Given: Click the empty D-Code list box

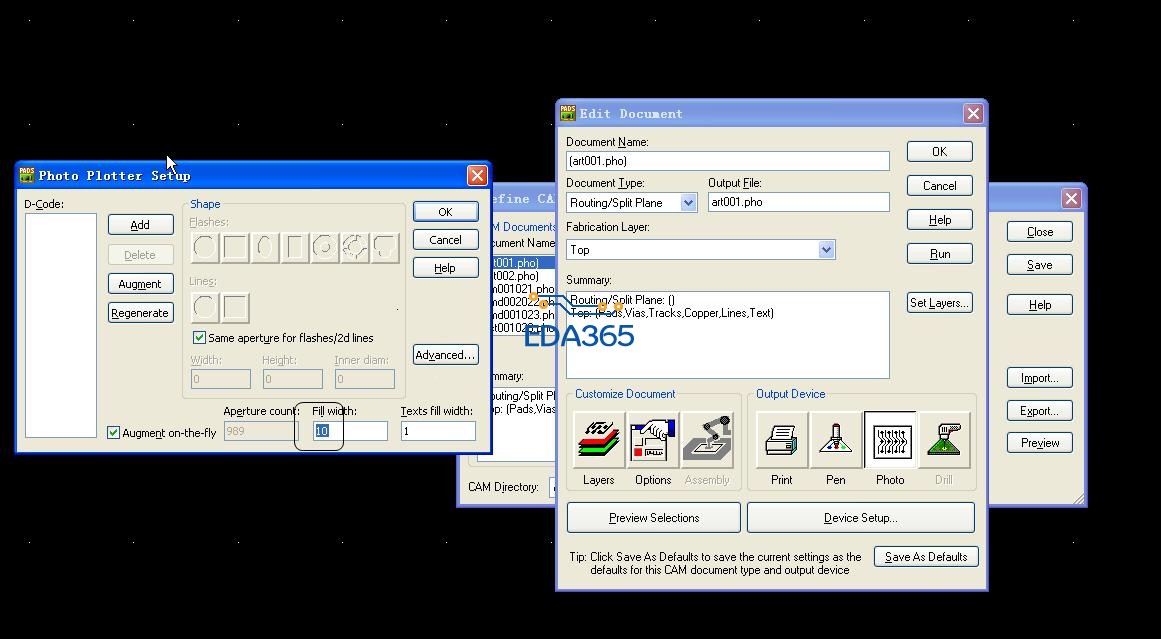Looking at the screenshot, I should [61, 326].
